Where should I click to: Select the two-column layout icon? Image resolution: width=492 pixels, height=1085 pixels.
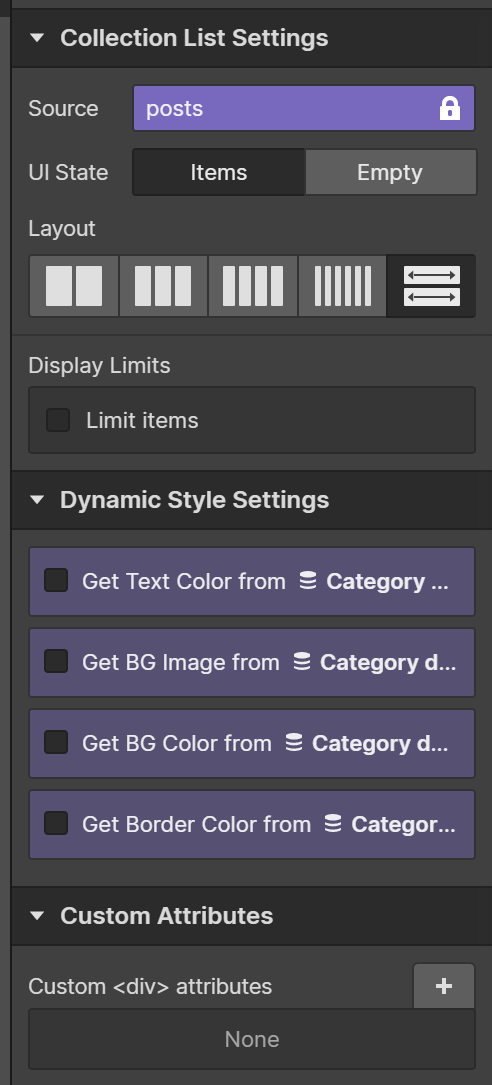click(74, 286)
